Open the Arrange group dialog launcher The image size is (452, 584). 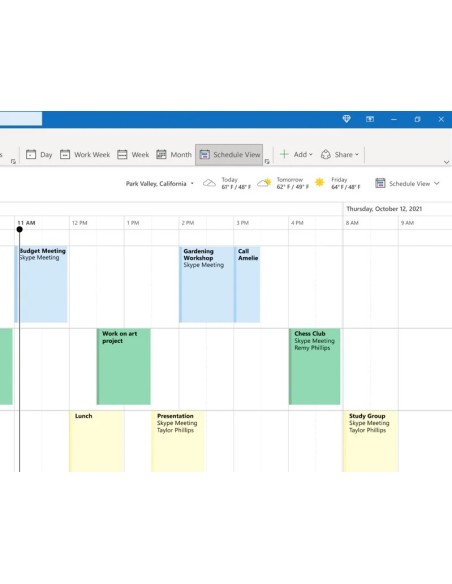[267, 162]
